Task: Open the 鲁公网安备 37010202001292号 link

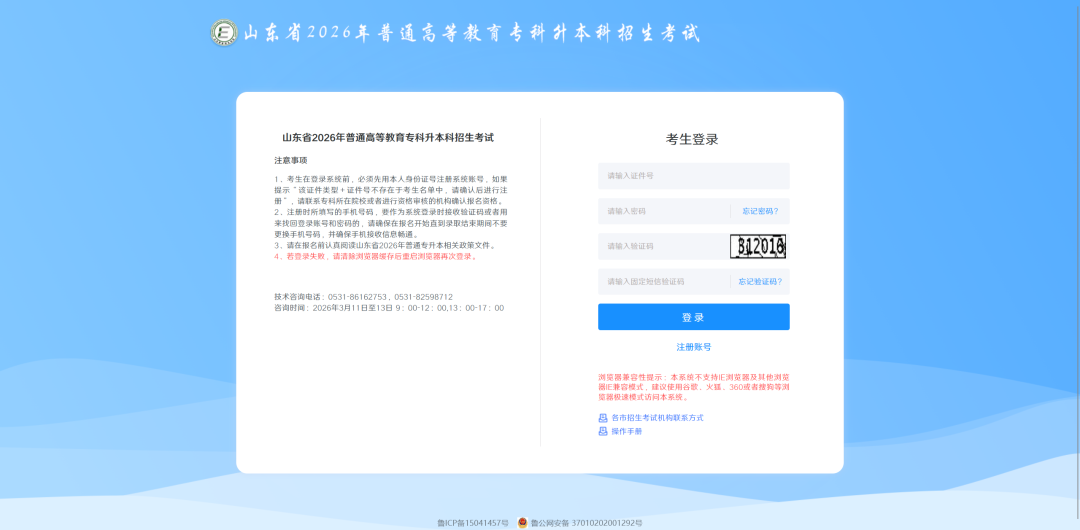Action: 586,522
